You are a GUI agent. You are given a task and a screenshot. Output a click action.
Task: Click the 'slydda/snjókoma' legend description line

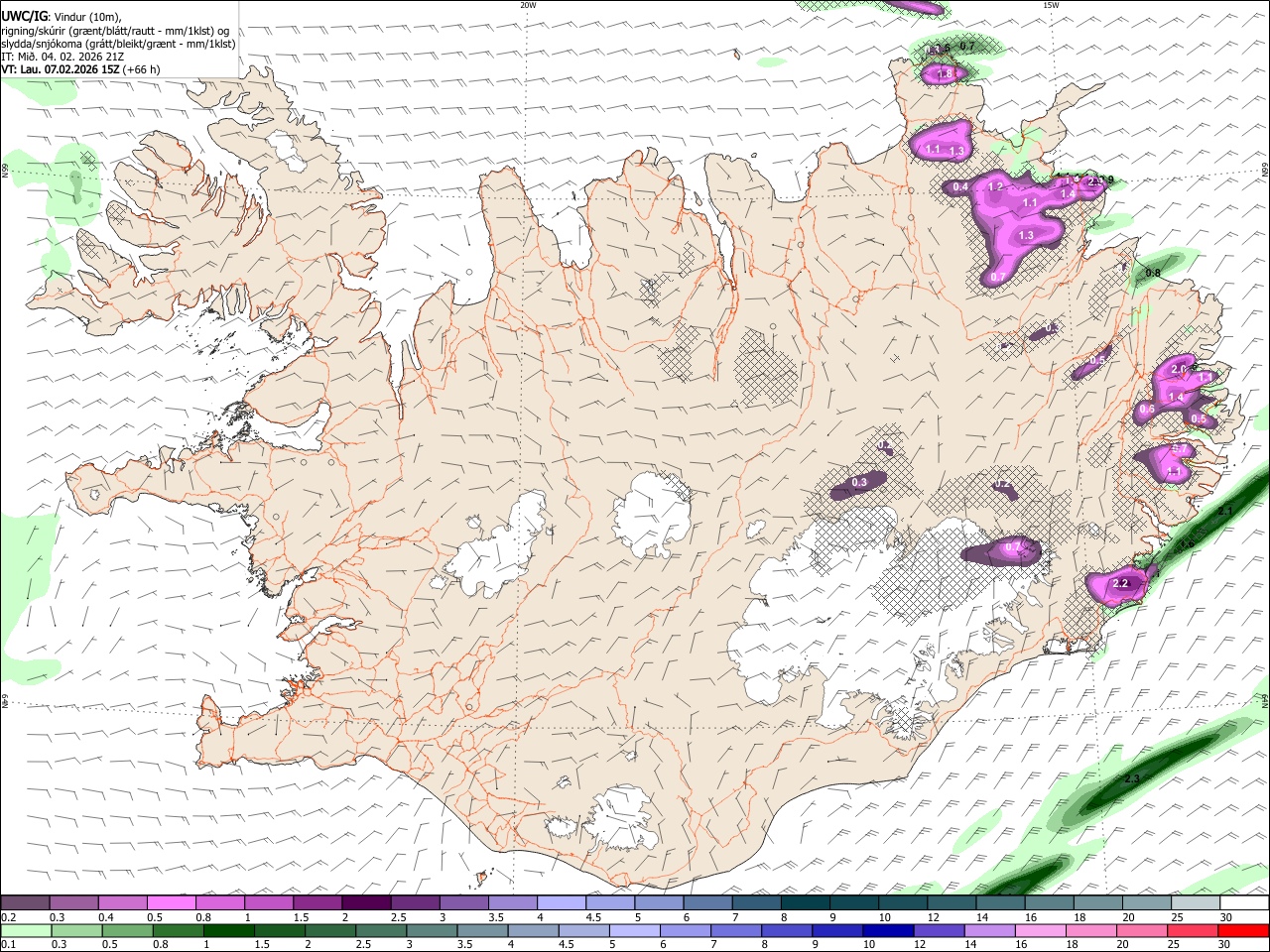coord(119,44)
